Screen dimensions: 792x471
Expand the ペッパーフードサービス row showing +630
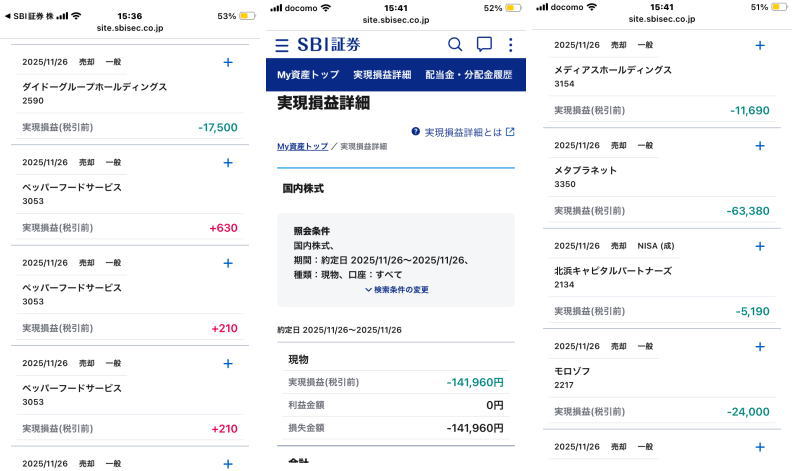pos(228,162)
